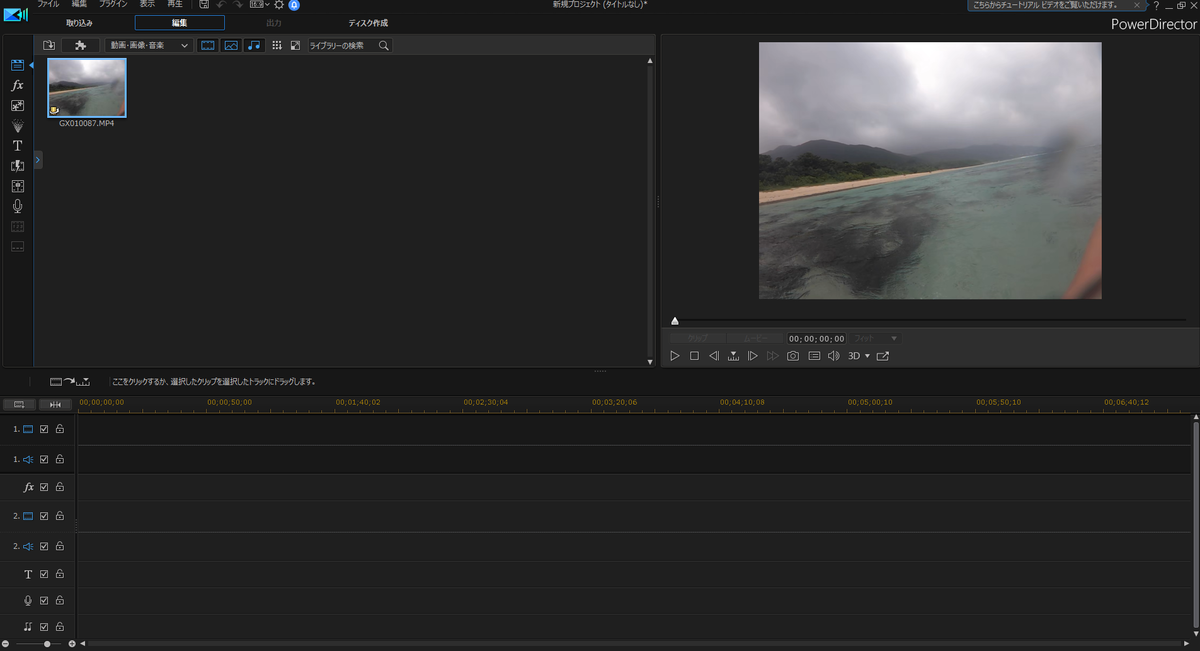Uncheck the fx effect track checkbox
This screenshot has height=651, width=1200.
pyautogui.click(x=44, y=487)
